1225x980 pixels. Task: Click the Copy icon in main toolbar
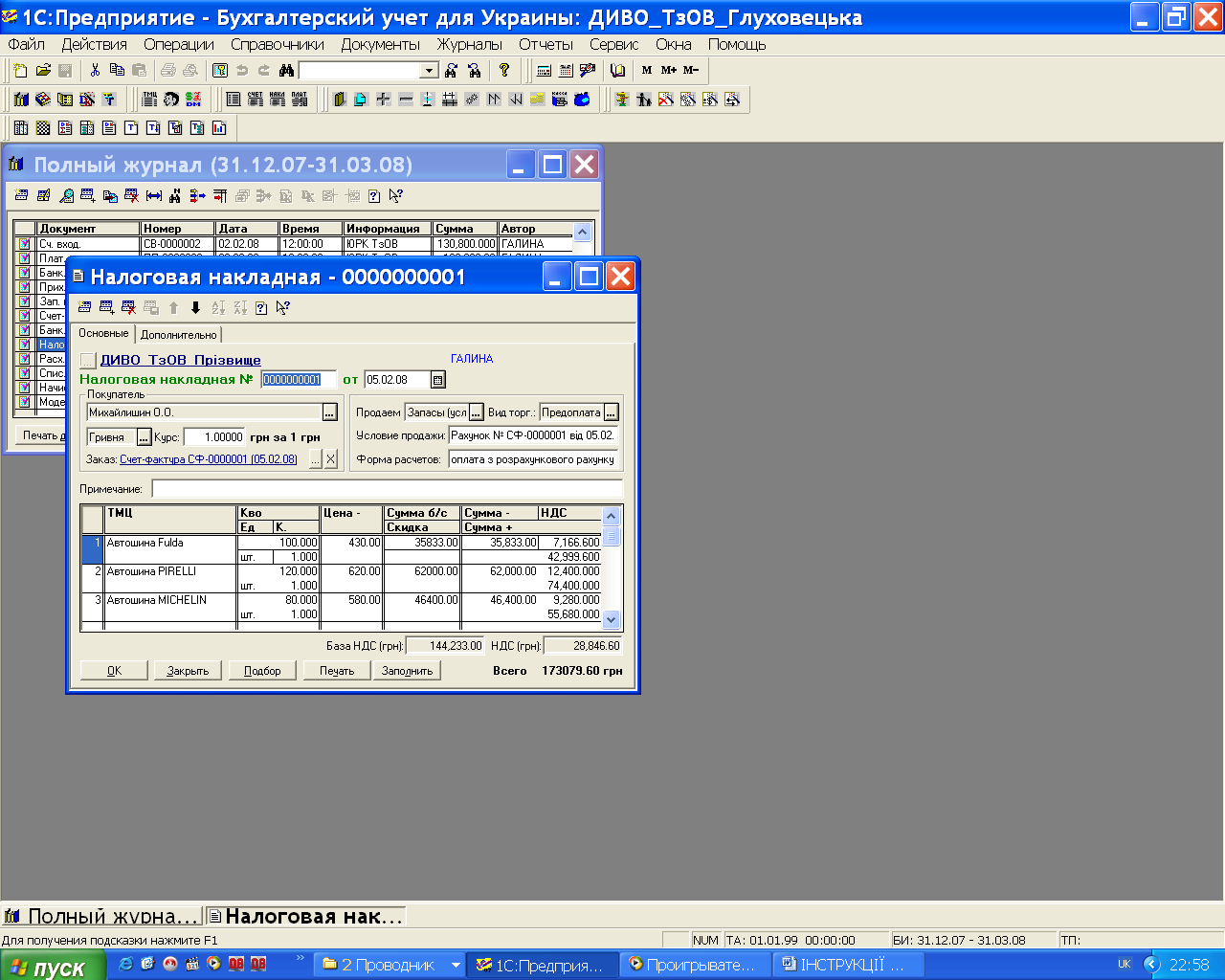coord(117,70)
